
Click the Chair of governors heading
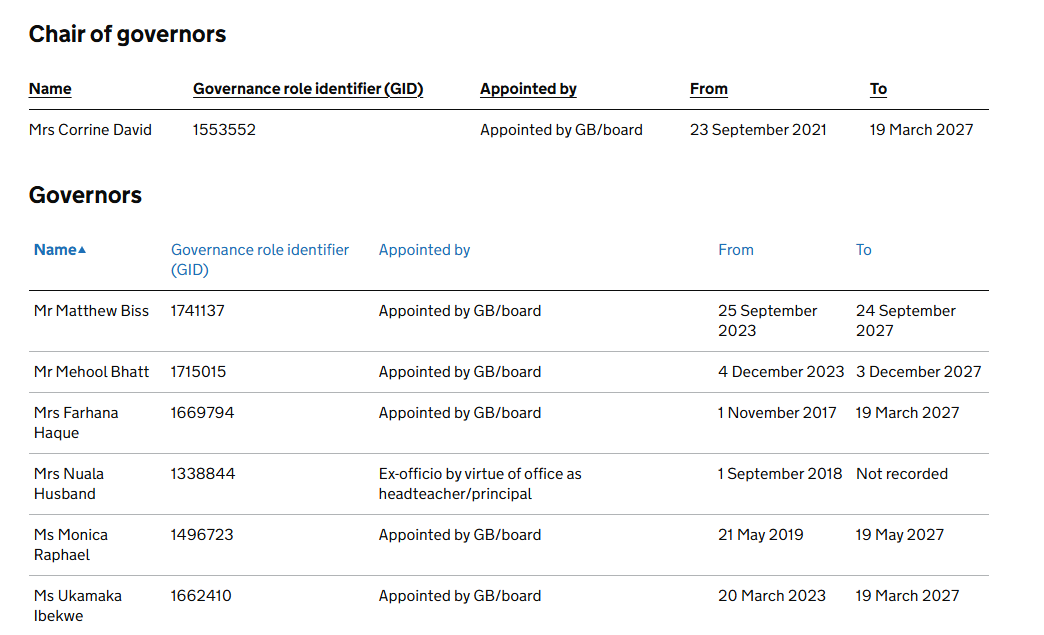(127, 34)
